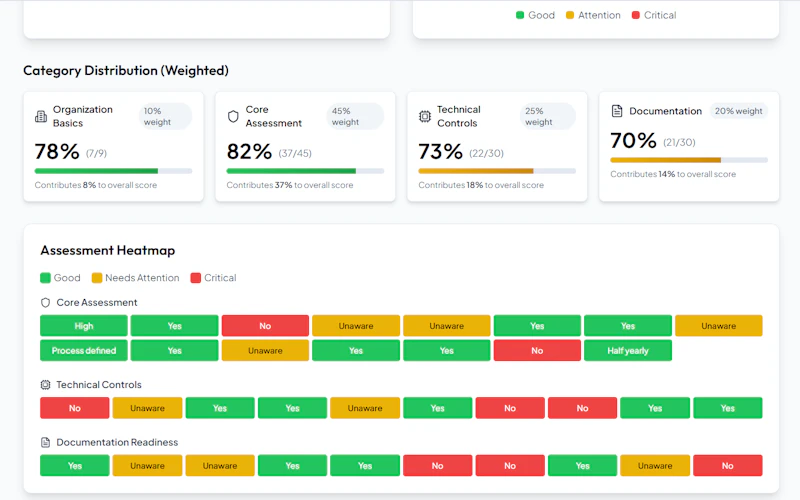The image size is (800, 500).
Task: Click 'Contributes 14% to overall score' text
Action: (x=673, y=174)
